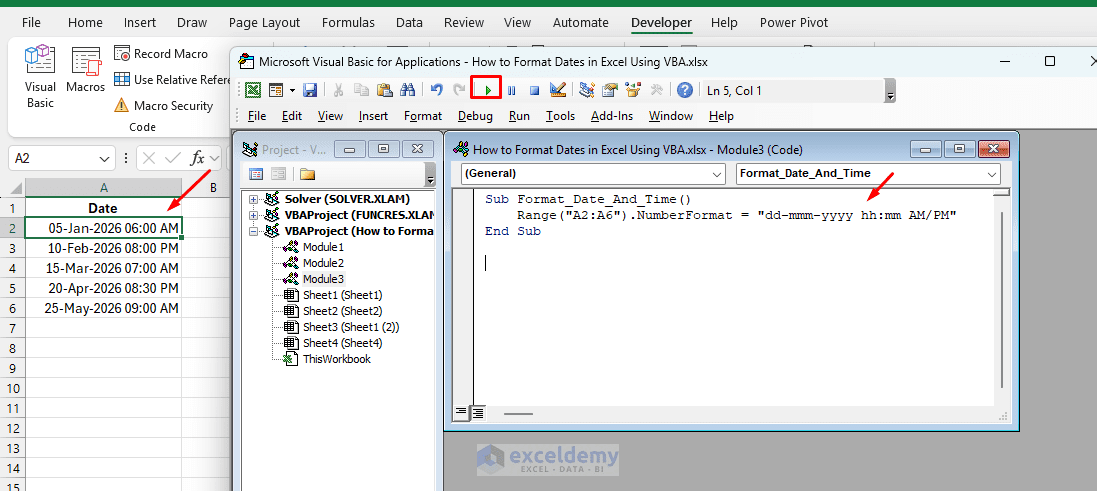This screenshot has width=1097, height=491.
Task: Click the Redo arrow in VBA toolbar
Action: click(459, 90)
